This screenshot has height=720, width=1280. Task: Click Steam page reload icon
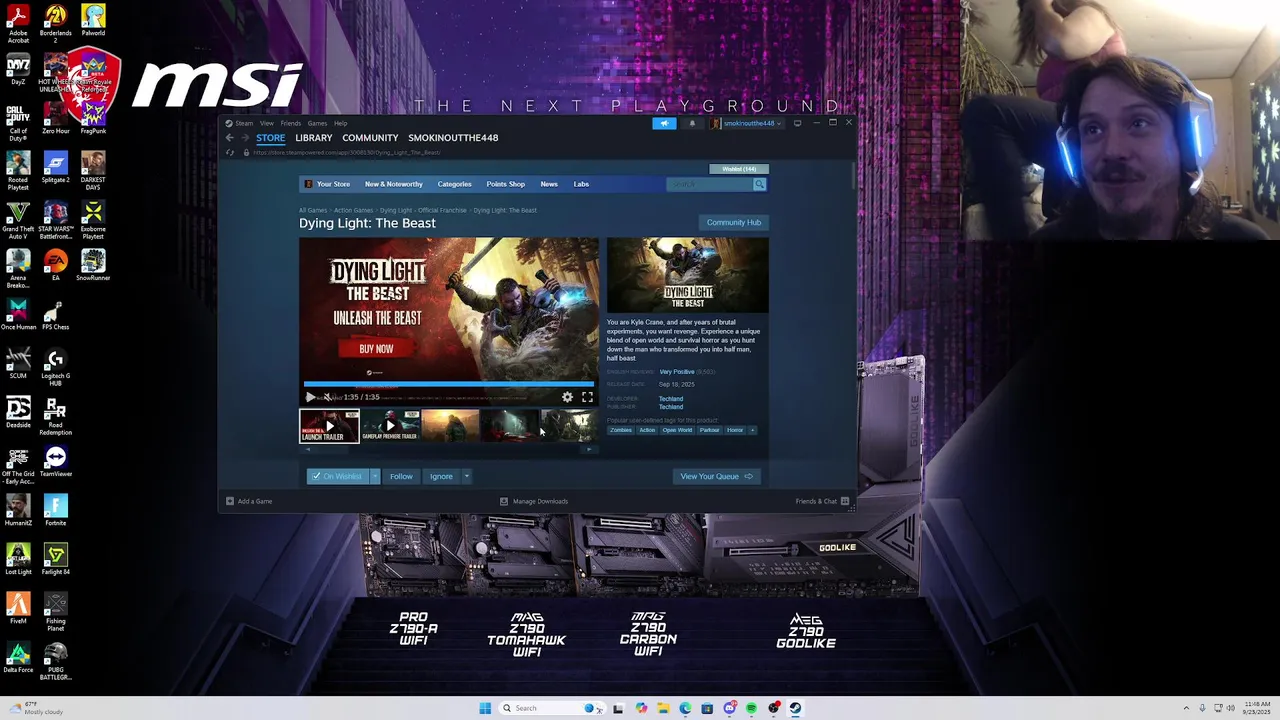231,153
